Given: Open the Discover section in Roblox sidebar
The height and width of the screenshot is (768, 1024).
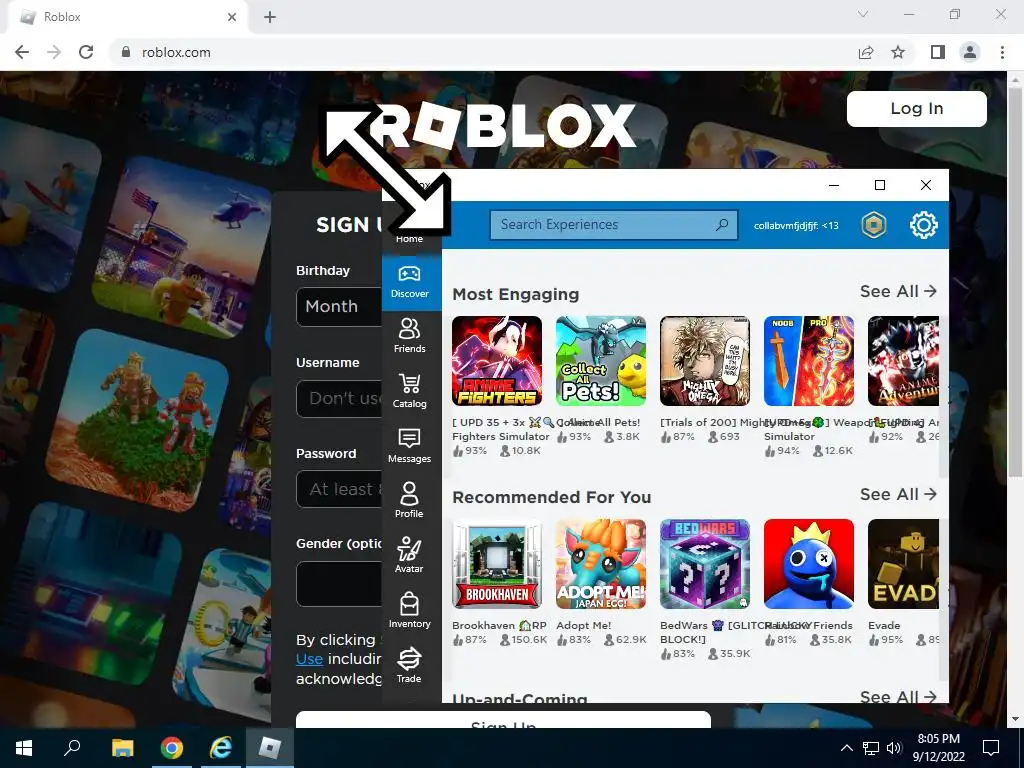Looking at the screenshot, I should point(409,282).
